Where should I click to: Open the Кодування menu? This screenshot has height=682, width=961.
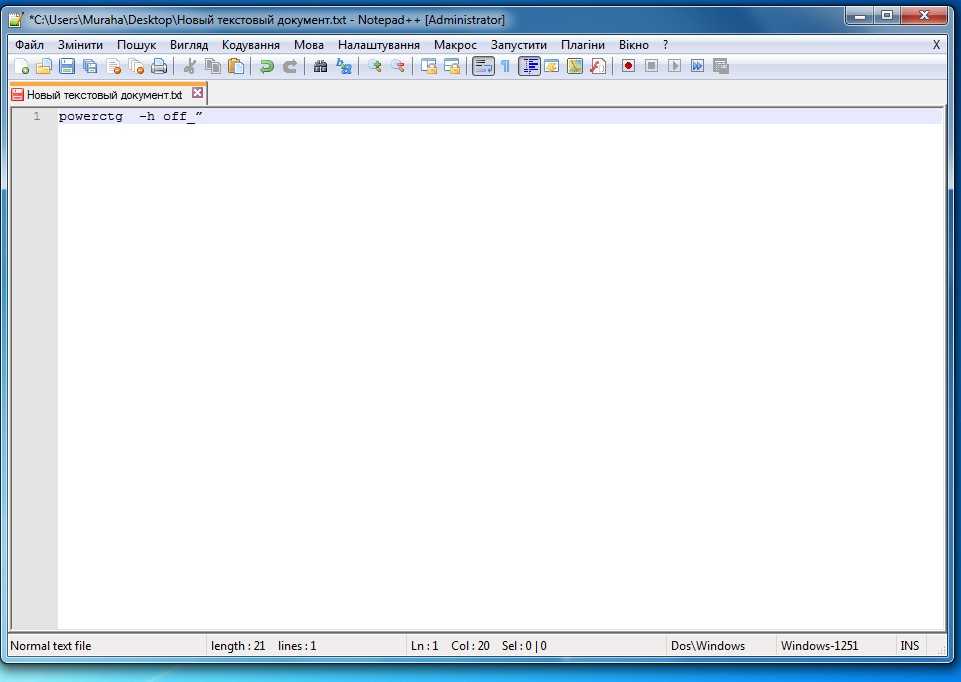[x=250, y=45]
